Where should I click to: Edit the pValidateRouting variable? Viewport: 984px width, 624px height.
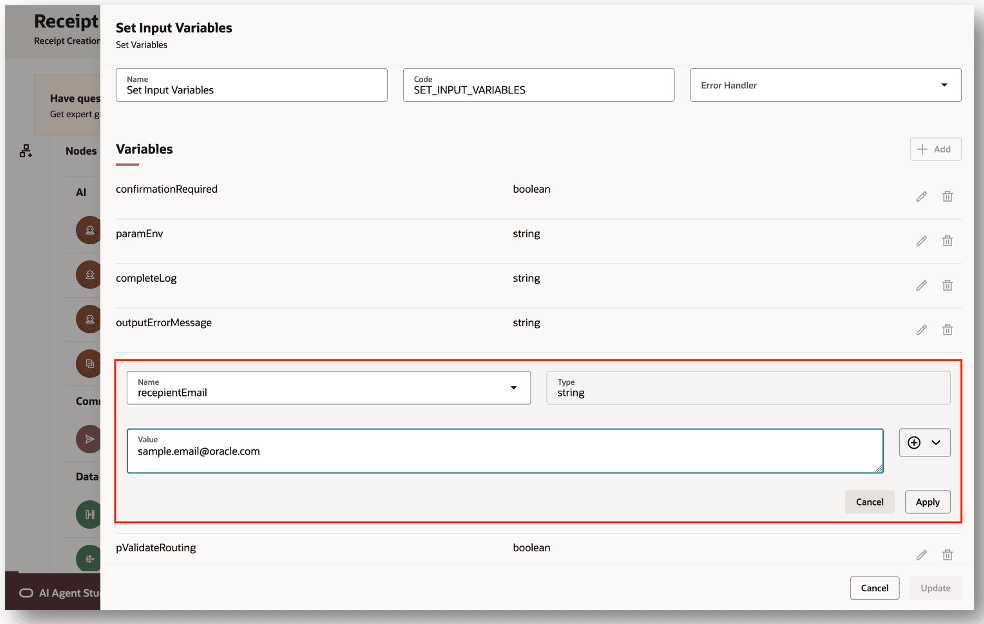tap(921, 554)
